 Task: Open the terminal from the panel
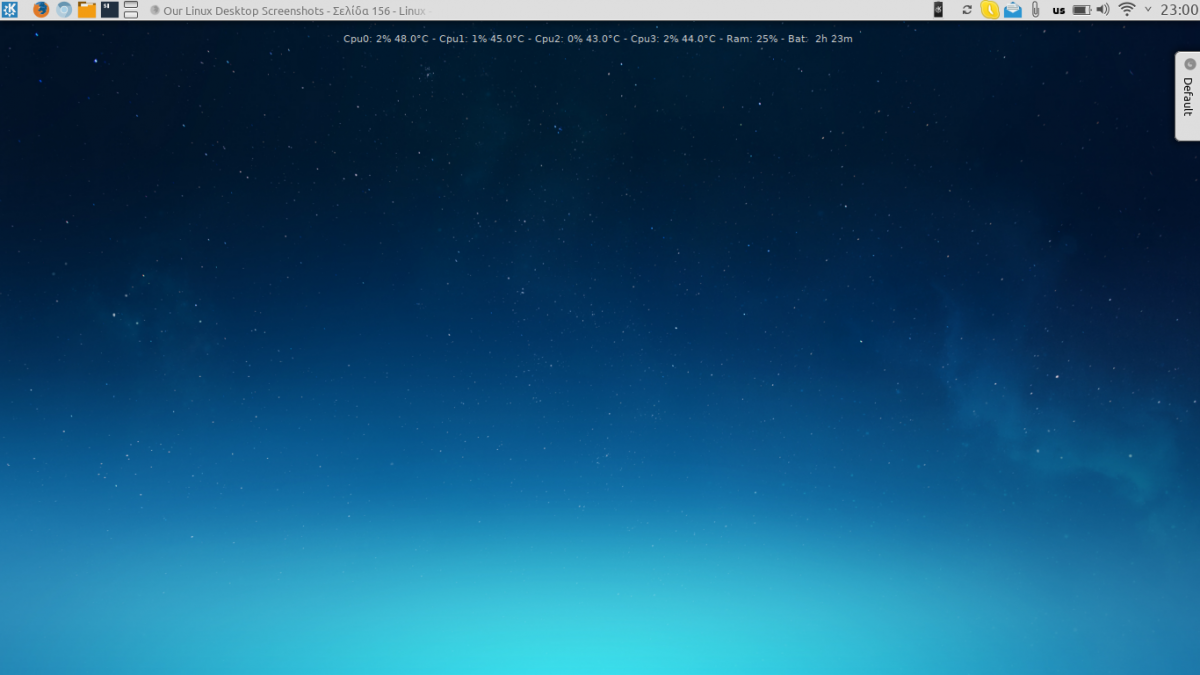pos(110,10)
